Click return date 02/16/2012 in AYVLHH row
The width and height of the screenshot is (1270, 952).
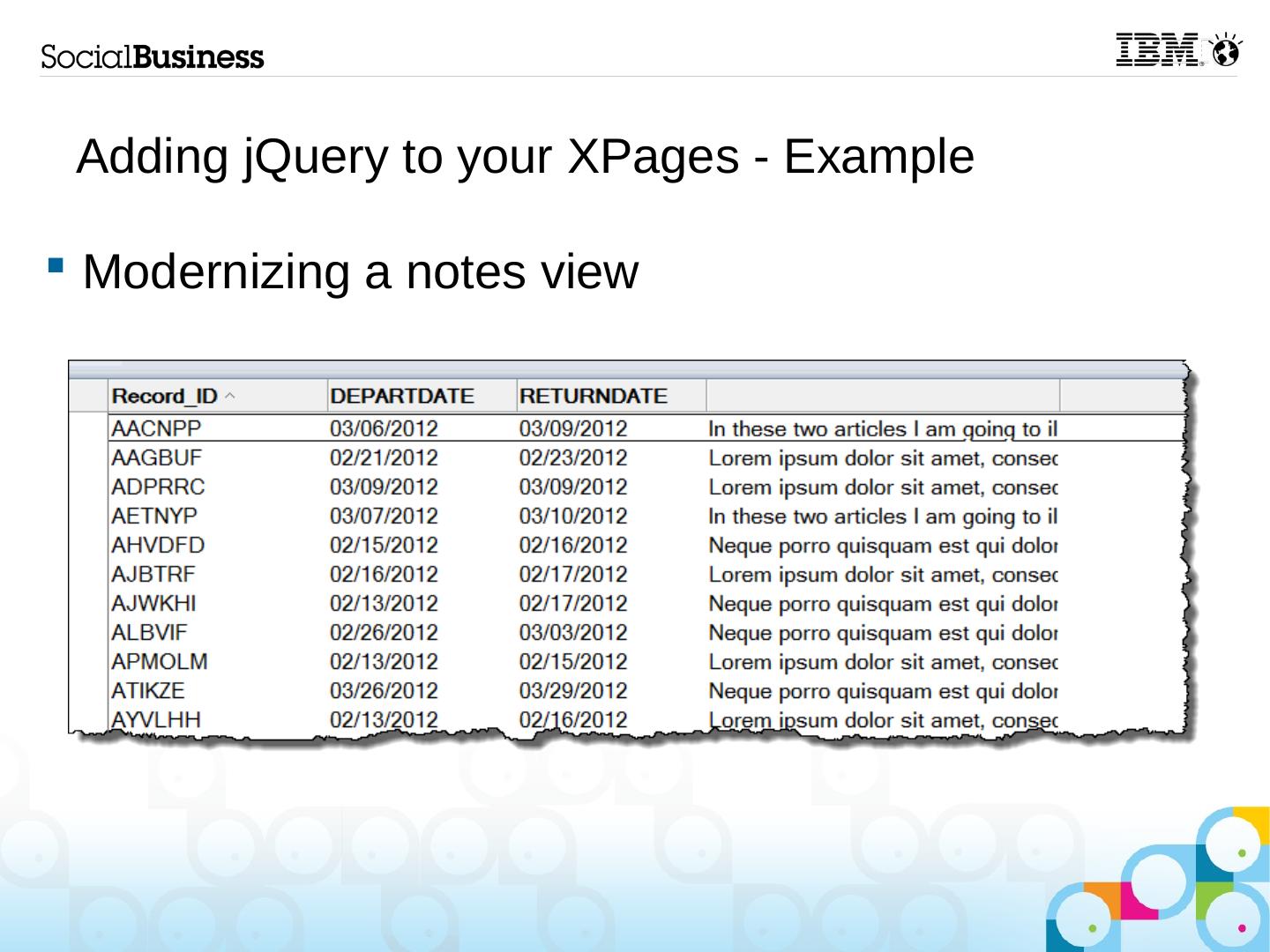pos(573,719)
